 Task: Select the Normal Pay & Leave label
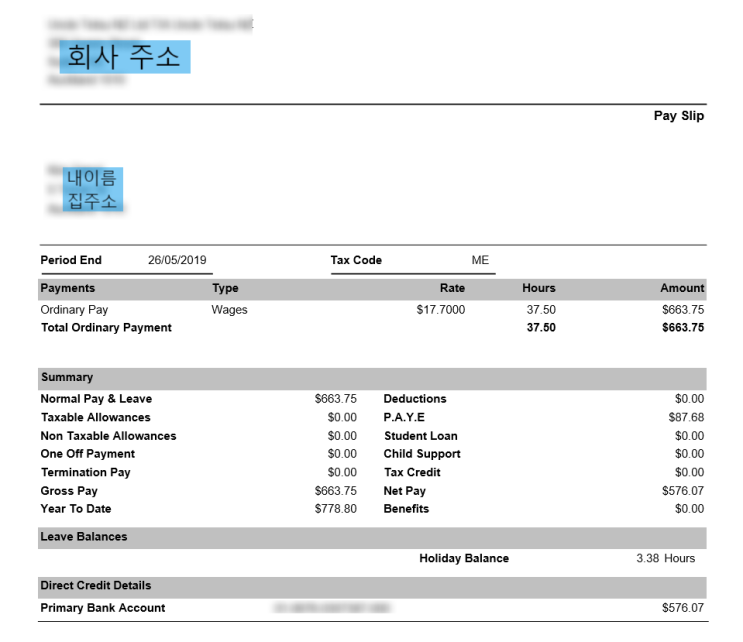click(96, 399)
